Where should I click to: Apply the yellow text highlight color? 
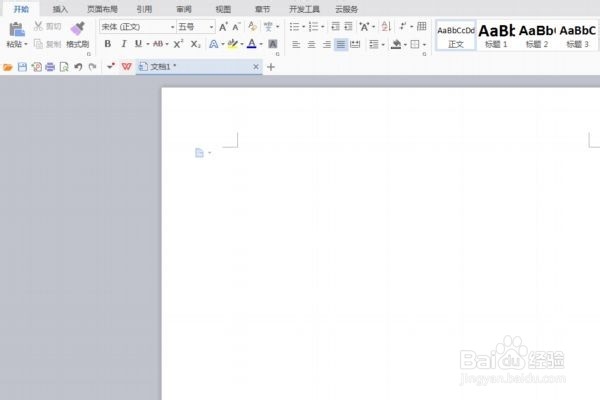[232, 44]
